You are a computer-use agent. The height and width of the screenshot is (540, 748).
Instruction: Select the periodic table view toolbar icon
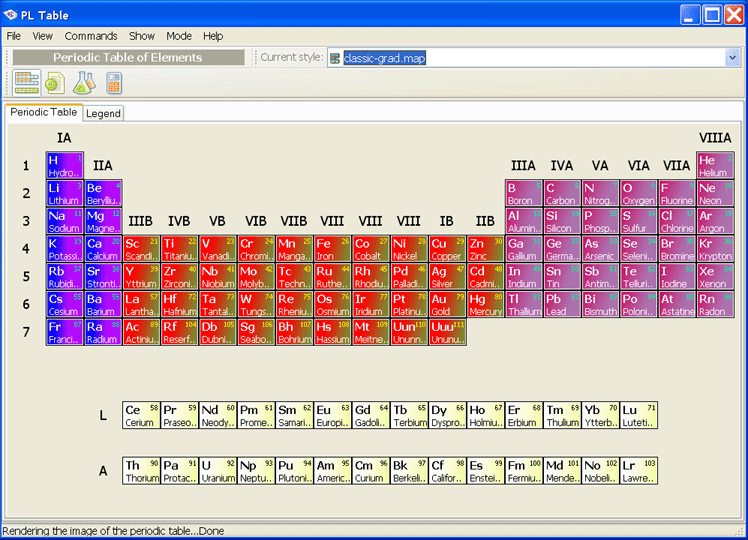26,83
